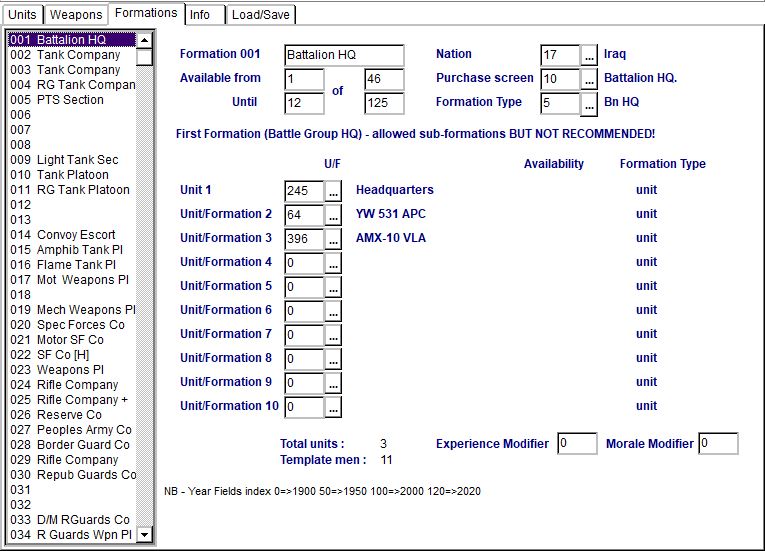
Task: Open the Nation browse button
Action: 590,55
